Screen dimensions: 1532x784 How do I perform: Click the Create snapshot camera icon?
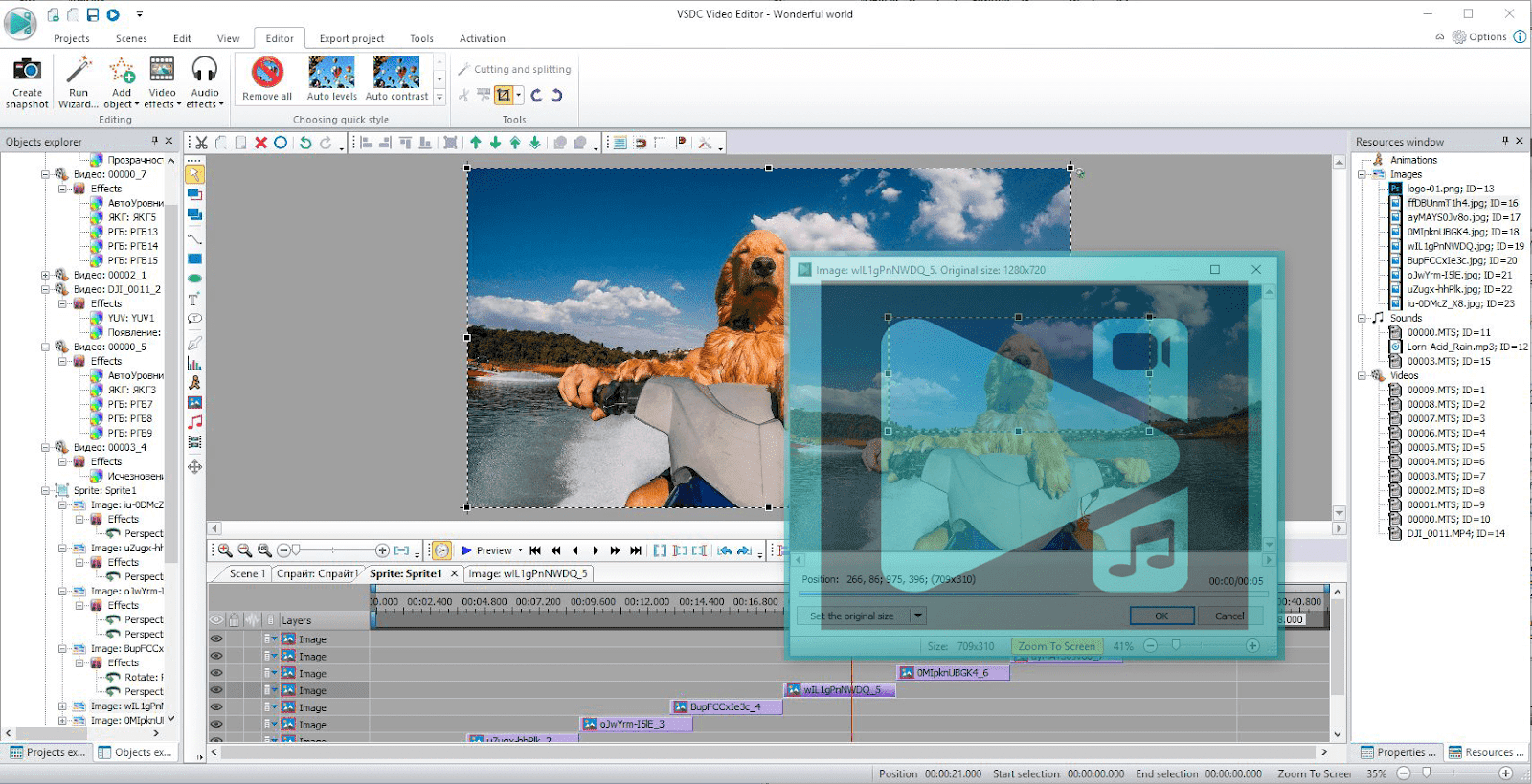(x=27, y=70)
